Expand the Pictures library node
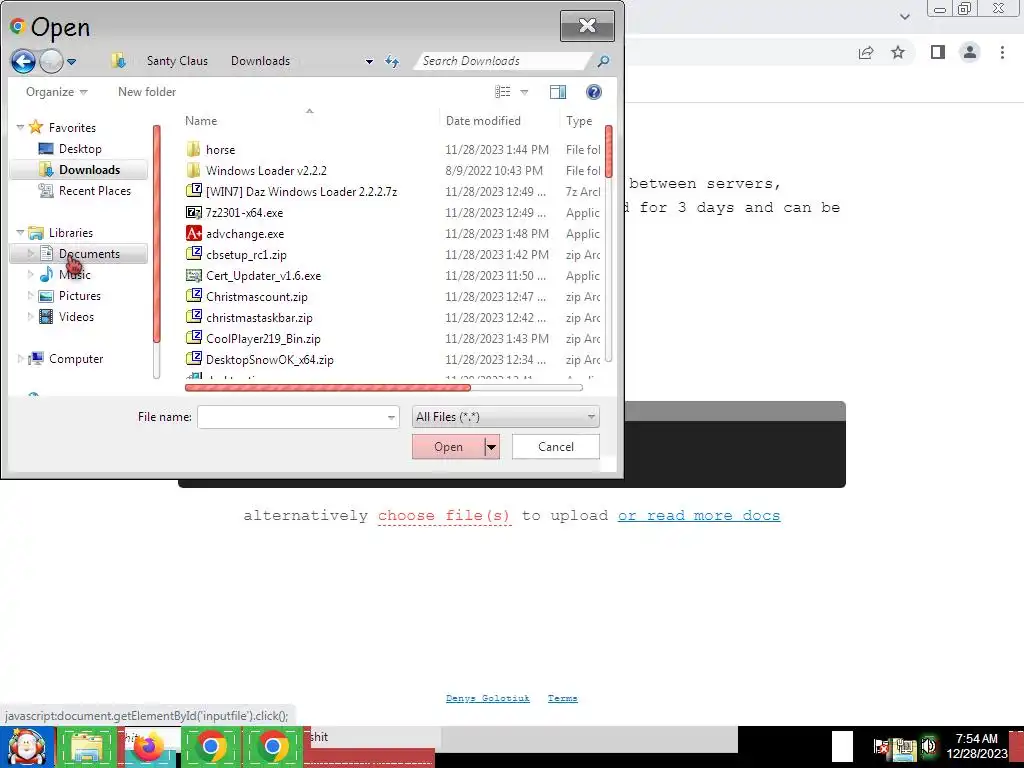This screenshot has height=768, width=1024. [x=30, y=296]
